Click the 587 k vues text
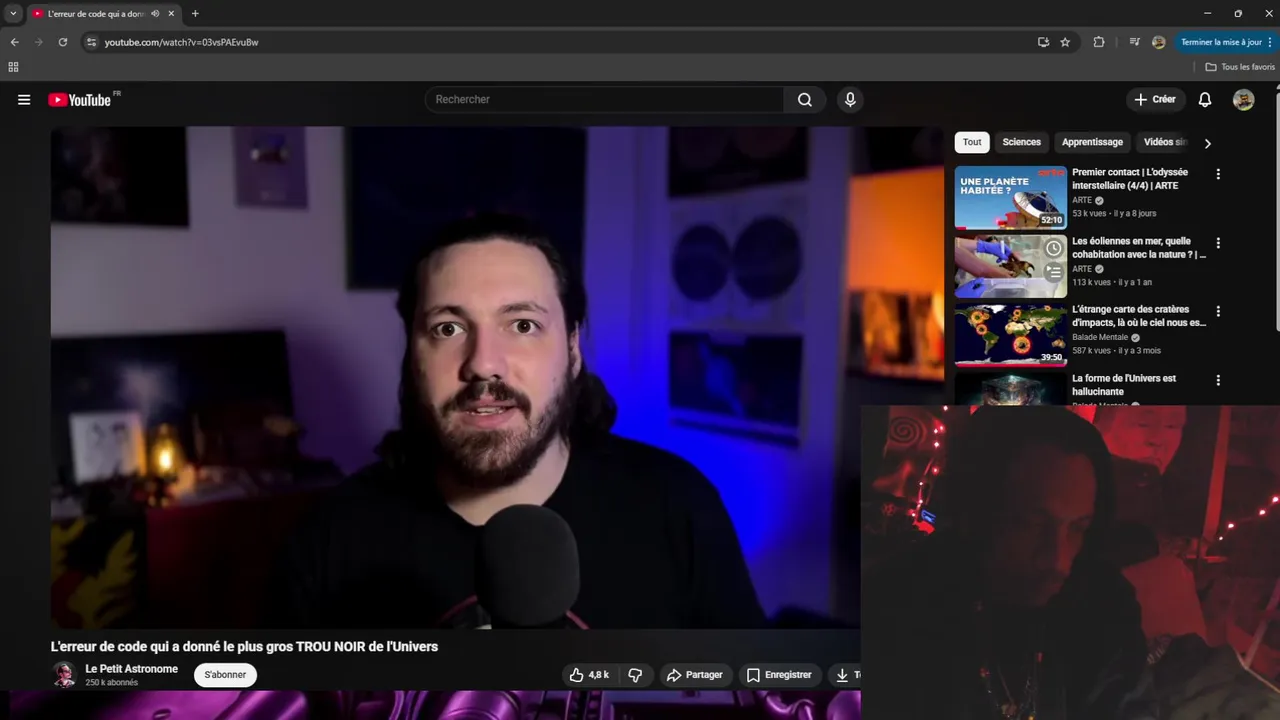1280x720 pixels. coord(1092,351)
